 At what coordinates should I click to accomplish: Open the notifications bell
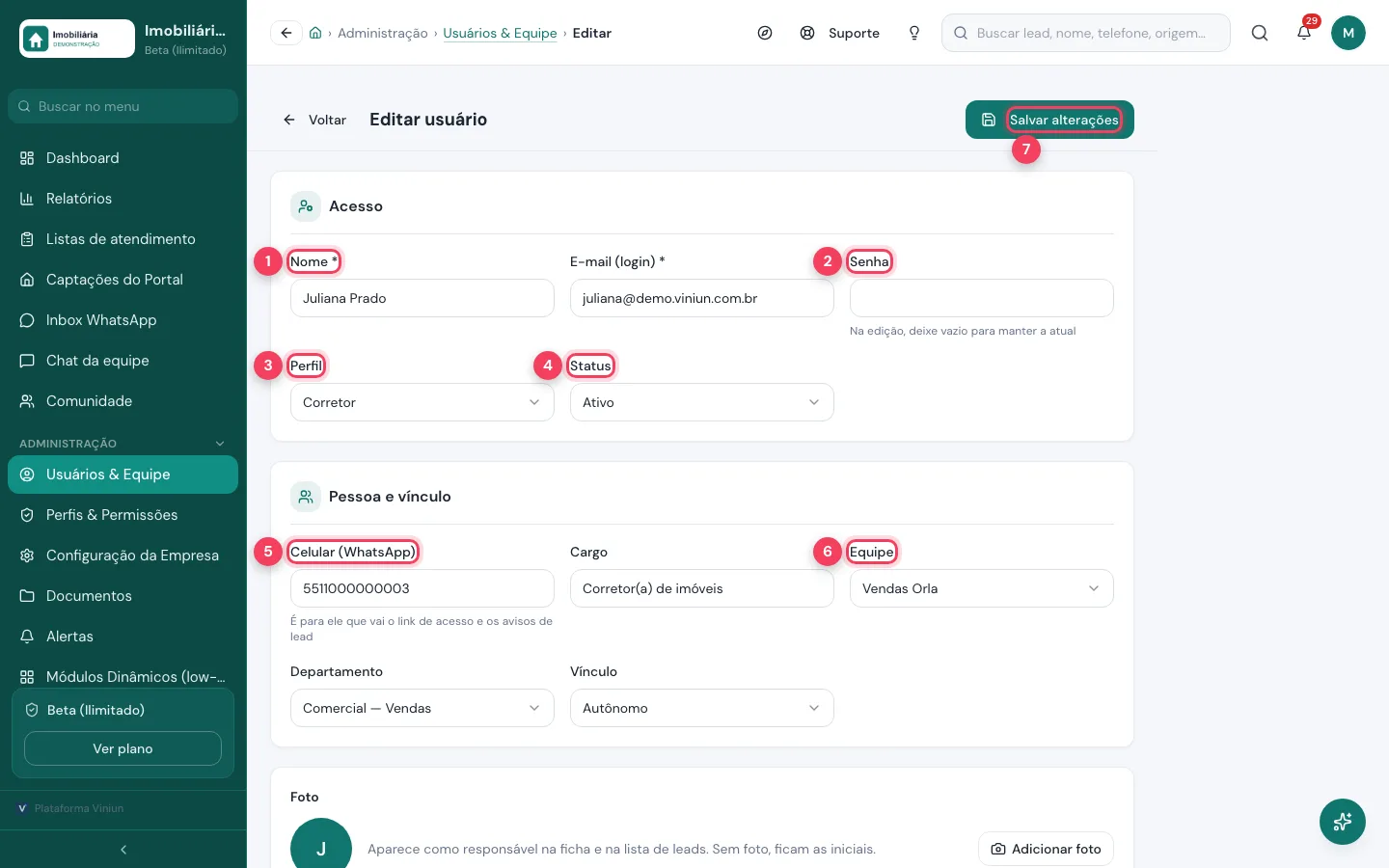pyautogui.click(x=1304, y=33)
